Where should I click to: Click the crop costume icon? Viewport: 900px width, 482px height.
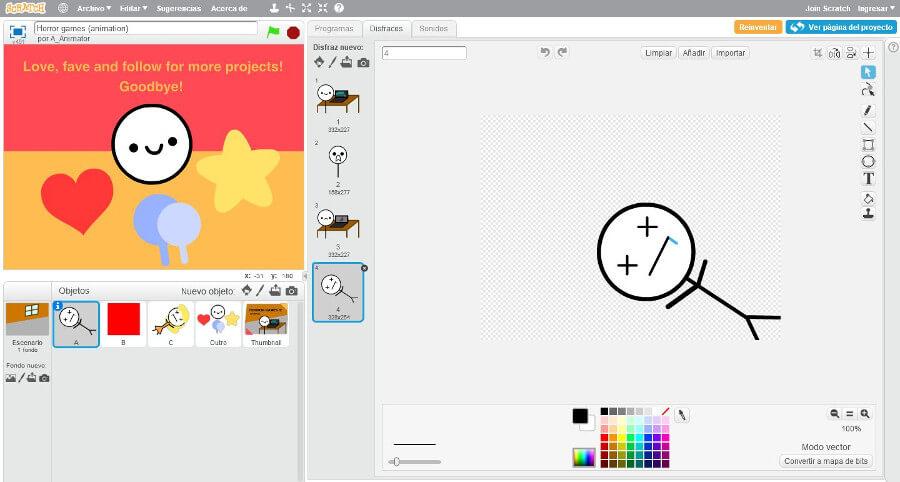817,53
